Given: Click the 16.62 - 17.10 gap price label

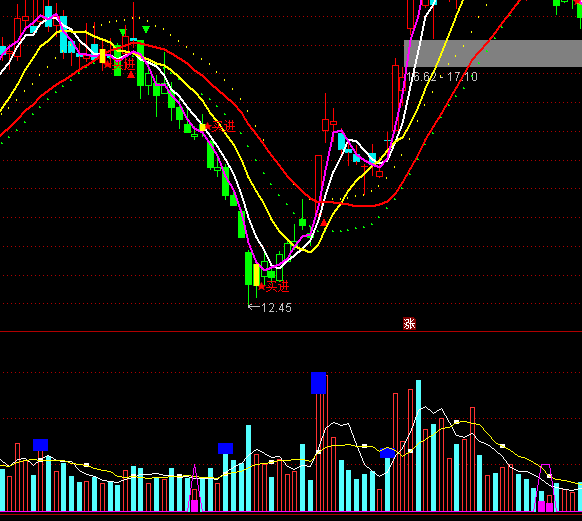Looking at the screenshot, I should click(x=442, y=77).
